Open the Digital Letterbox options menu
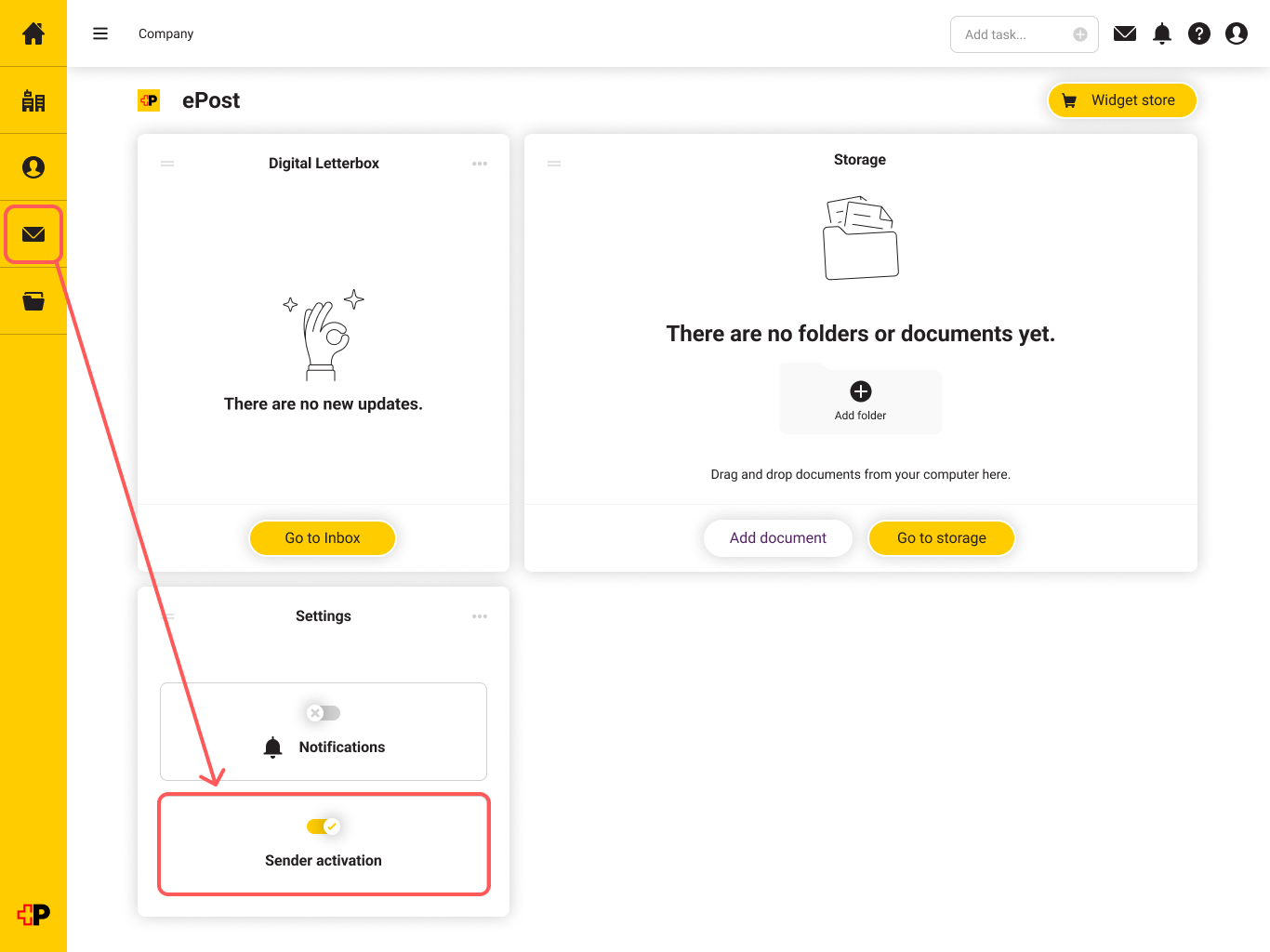 pyautogui.click(x=480, y=163)
